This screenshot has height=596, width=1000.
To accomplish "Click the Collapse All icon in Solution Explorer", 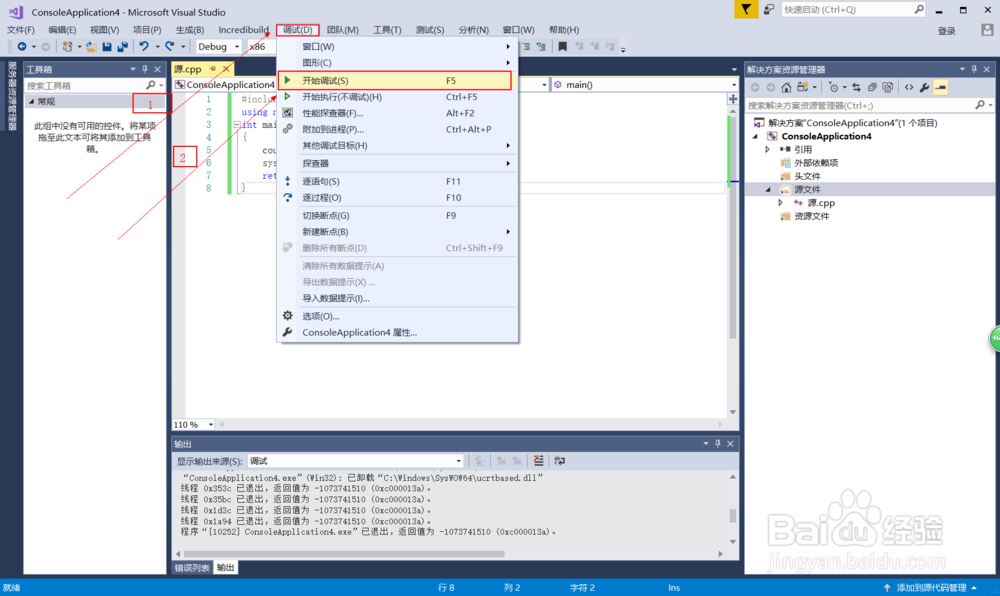I will point(872,87).
